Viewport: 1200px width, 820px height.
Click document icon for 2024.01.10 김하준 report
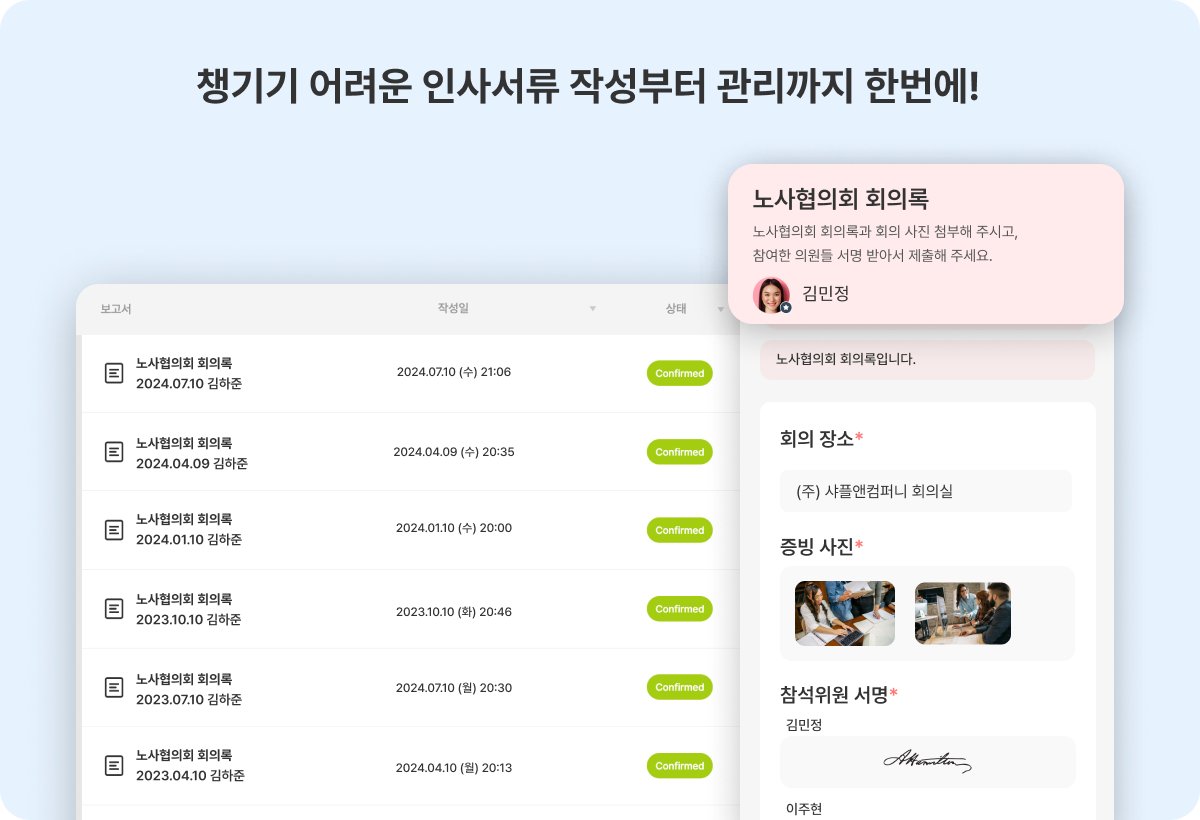(x=115, y=529)
